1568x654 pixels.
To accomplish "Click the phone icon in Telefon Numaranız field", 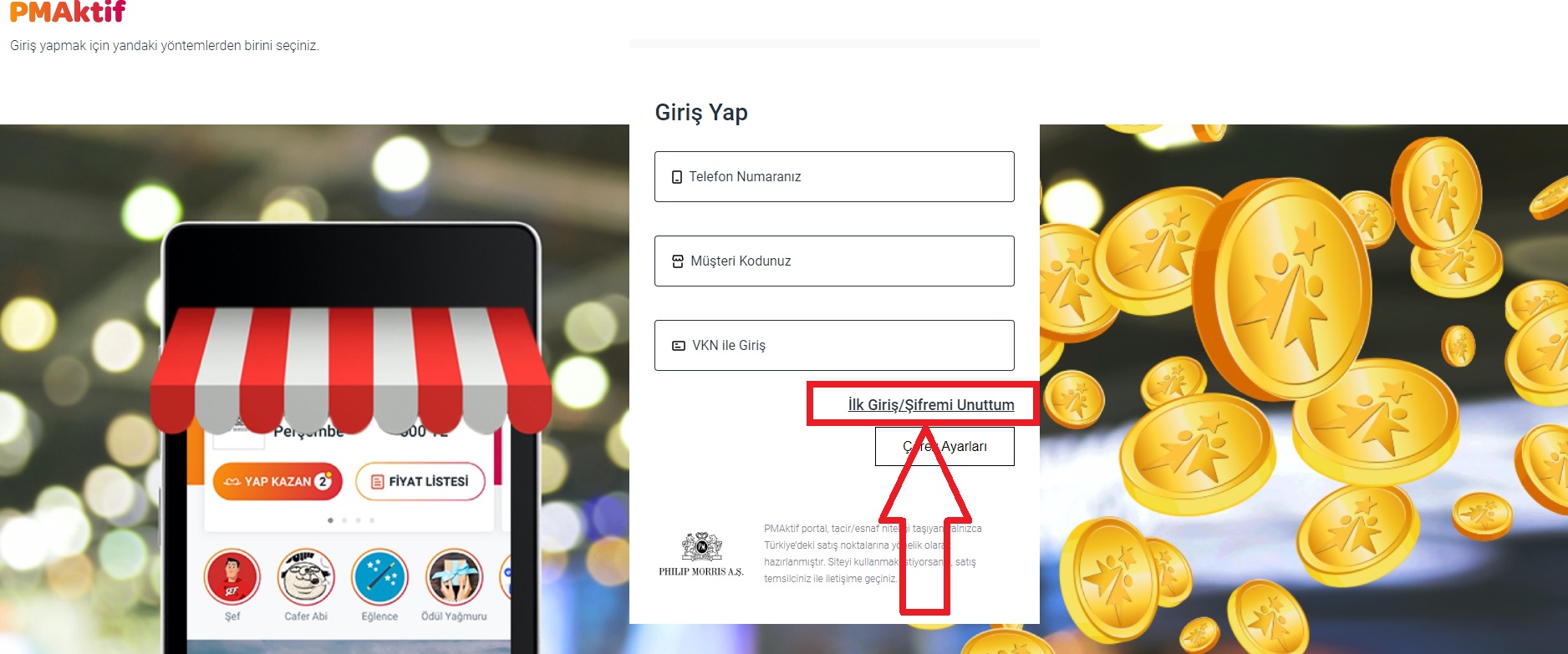I will [677, 177].
